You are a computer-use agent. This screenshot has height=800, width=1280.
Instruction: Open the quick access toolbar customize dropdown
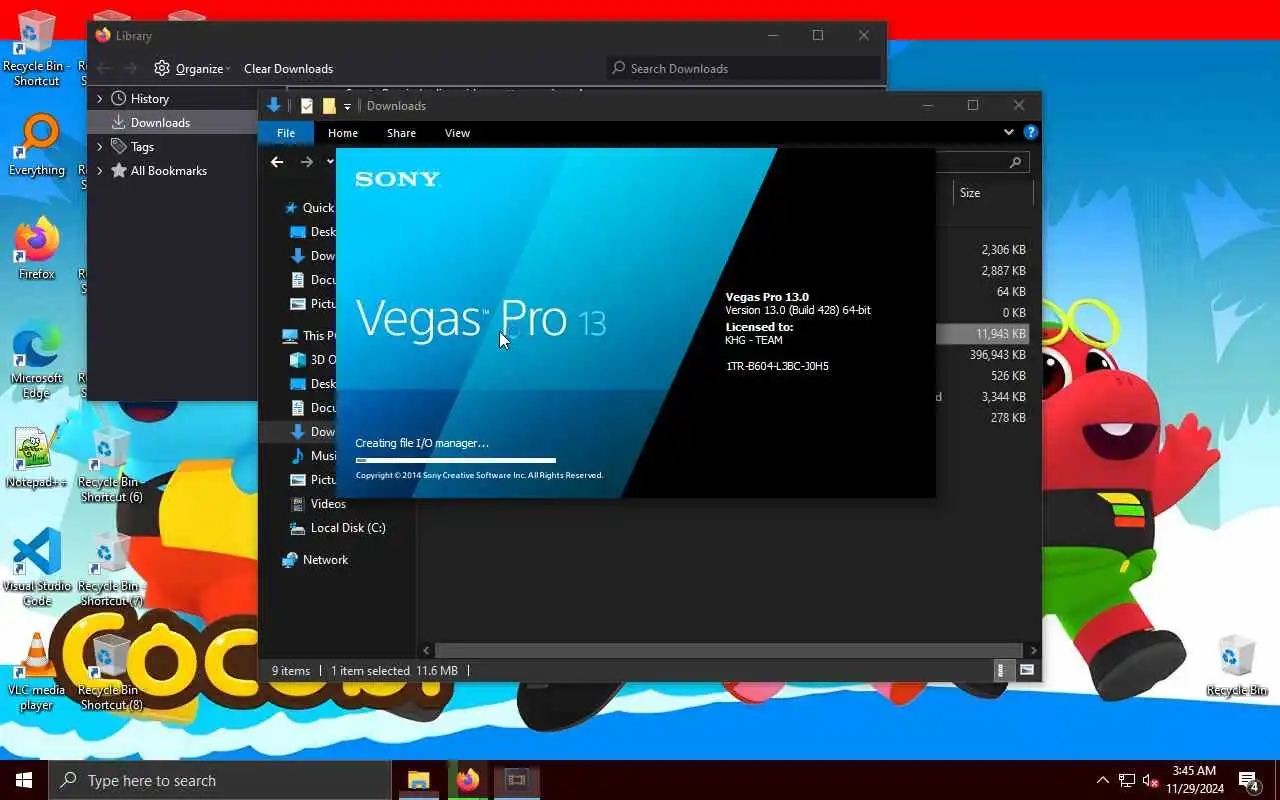[x=347, y=106]
